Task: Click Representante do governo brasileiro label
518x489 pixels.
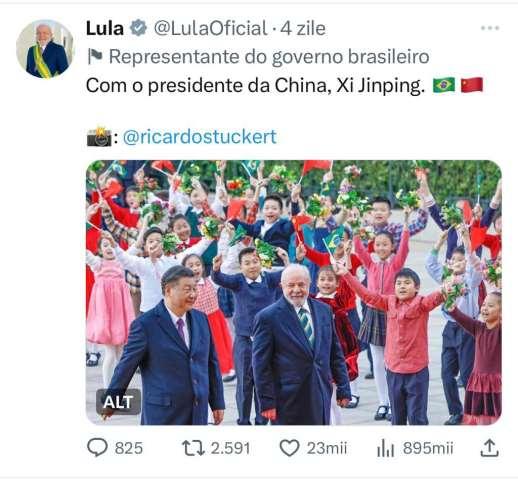Action: click(269, 57)
